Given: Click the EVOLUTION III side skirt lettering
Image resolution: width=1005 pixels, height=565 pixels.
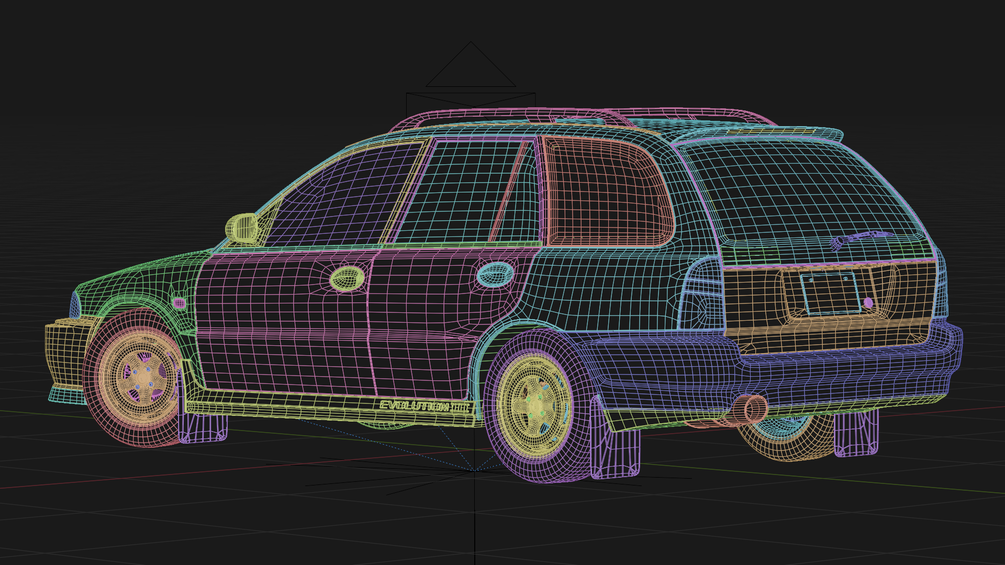Looking at the screenshot, I should tap(426, 405).
